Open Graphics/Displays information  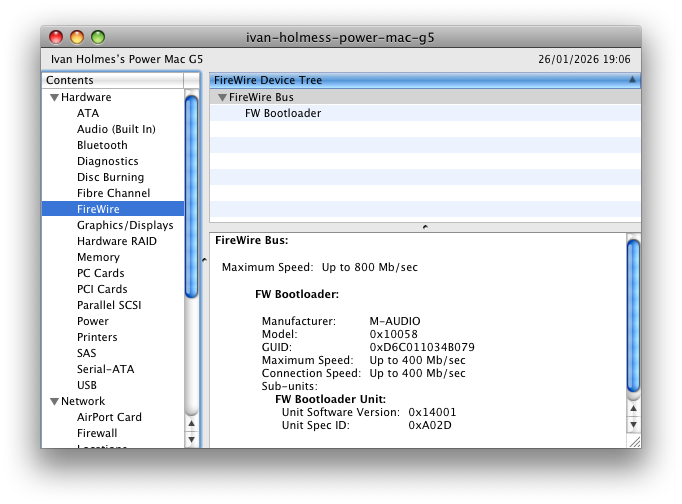tap(125, 225)
